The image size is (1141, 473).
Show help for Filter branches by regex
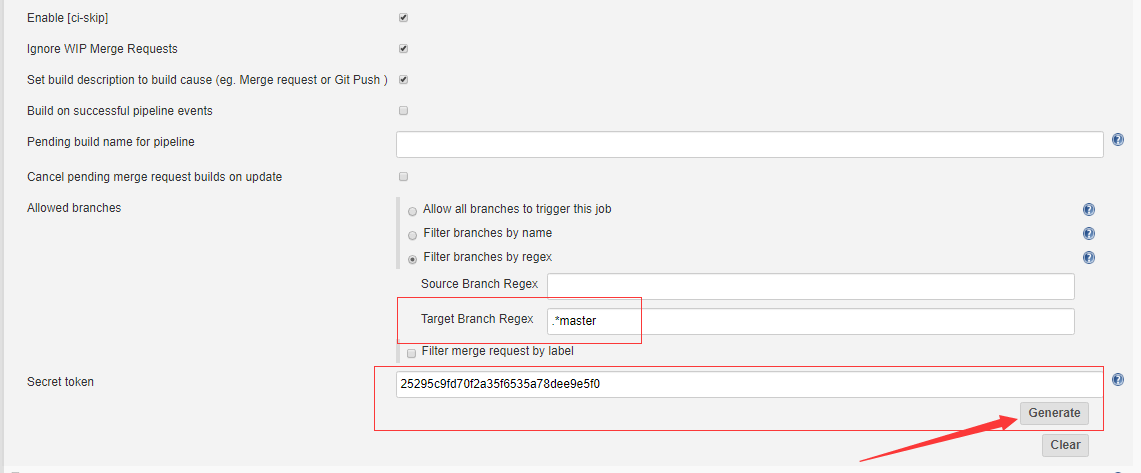coord(1088,258)
